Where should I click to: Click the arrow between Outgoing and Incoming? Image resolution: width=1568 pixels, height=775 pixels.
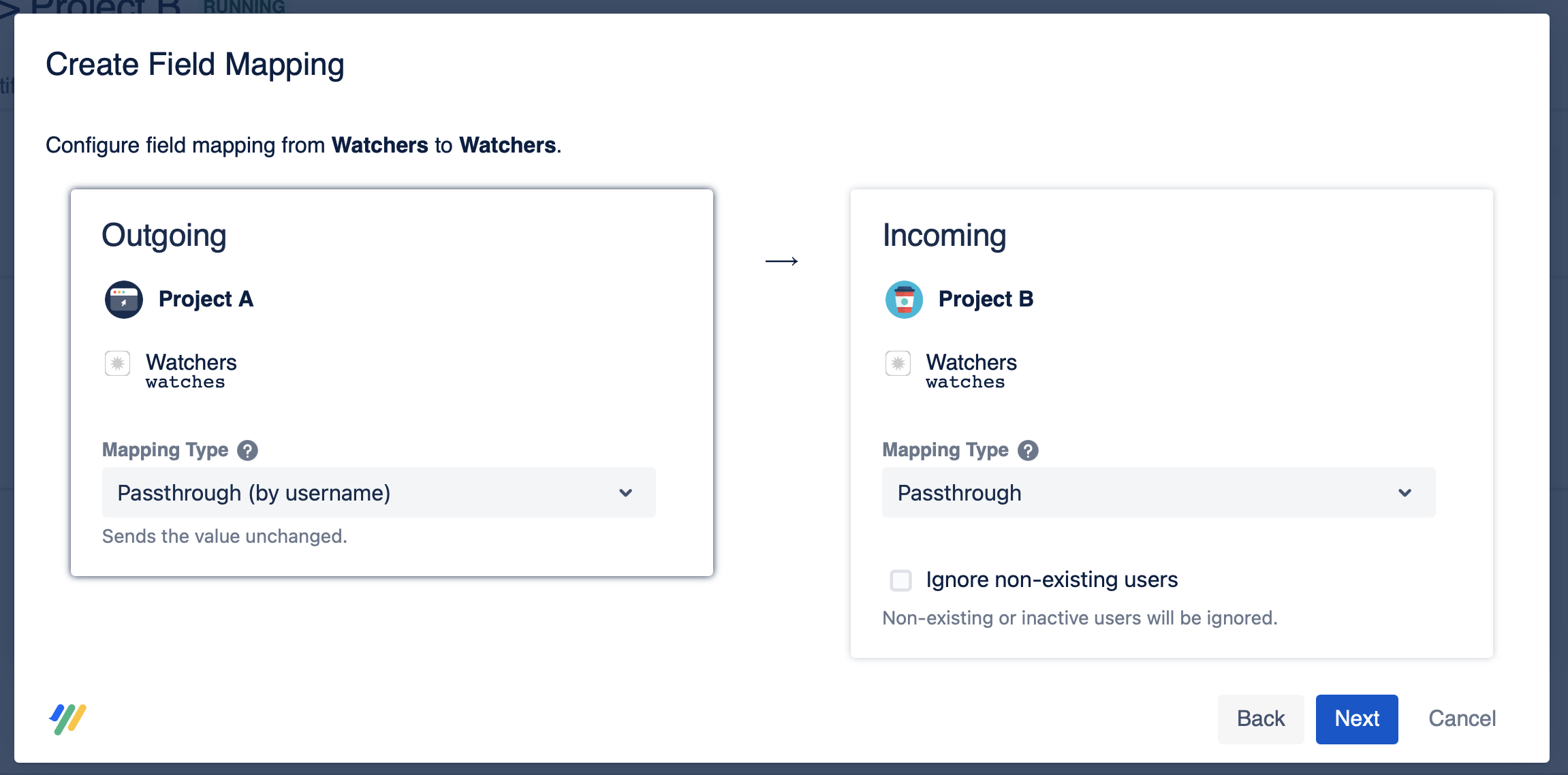pyautogui.click(x=781, y=261)
